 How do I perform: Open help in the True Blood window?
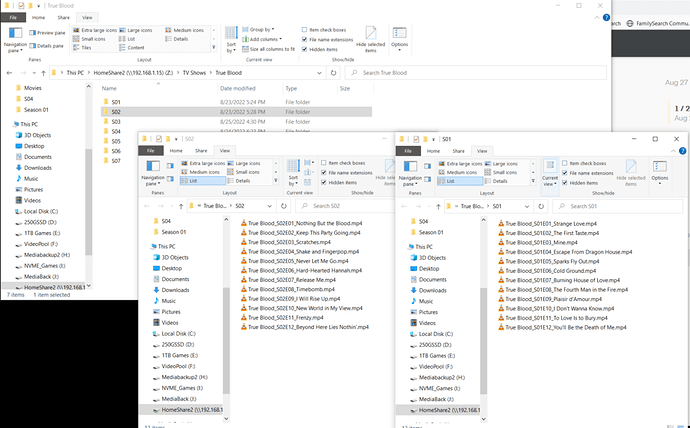coord(606,18)
